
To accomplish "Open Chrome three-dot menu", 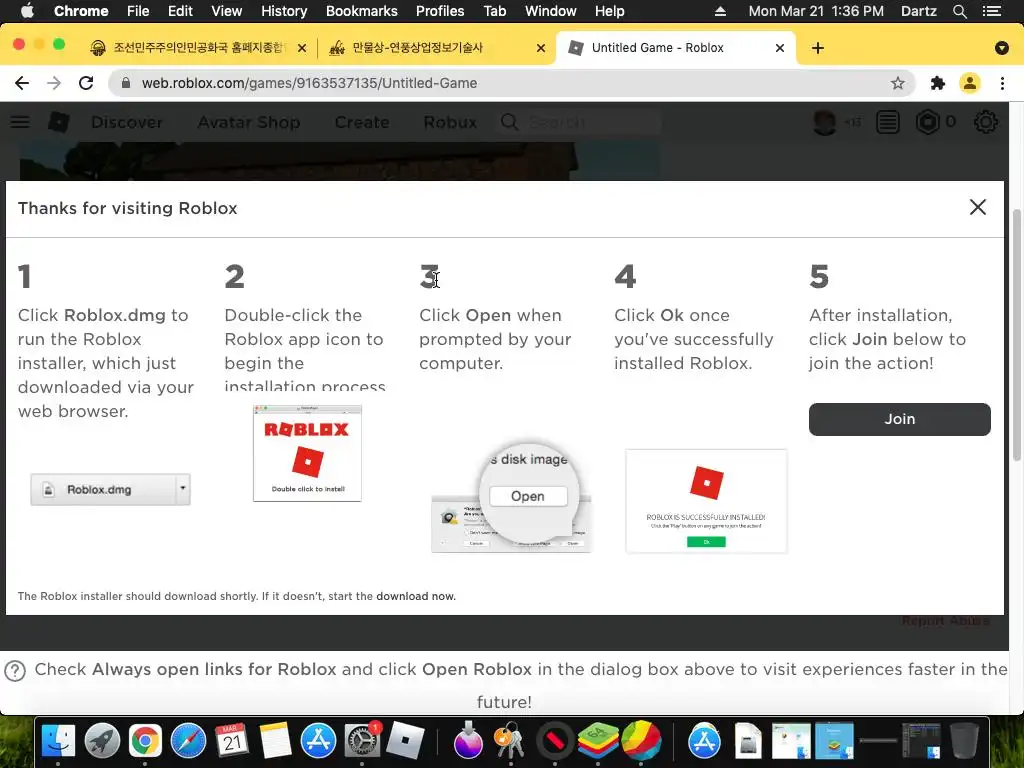I will click(1002, 83).
